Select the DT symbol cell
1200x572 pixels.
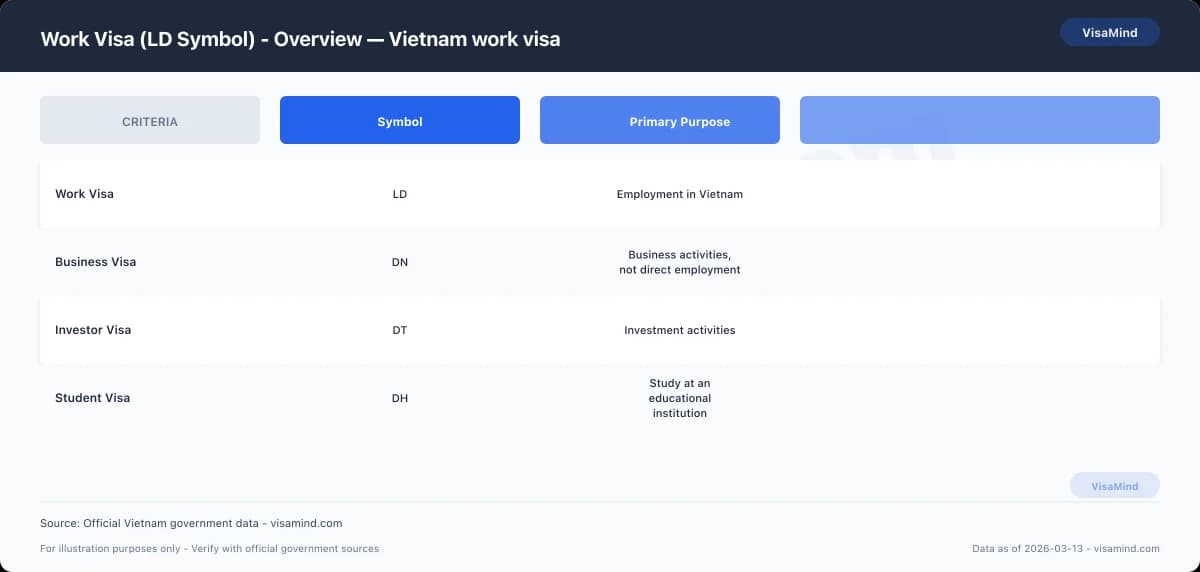tap(400, 330)
